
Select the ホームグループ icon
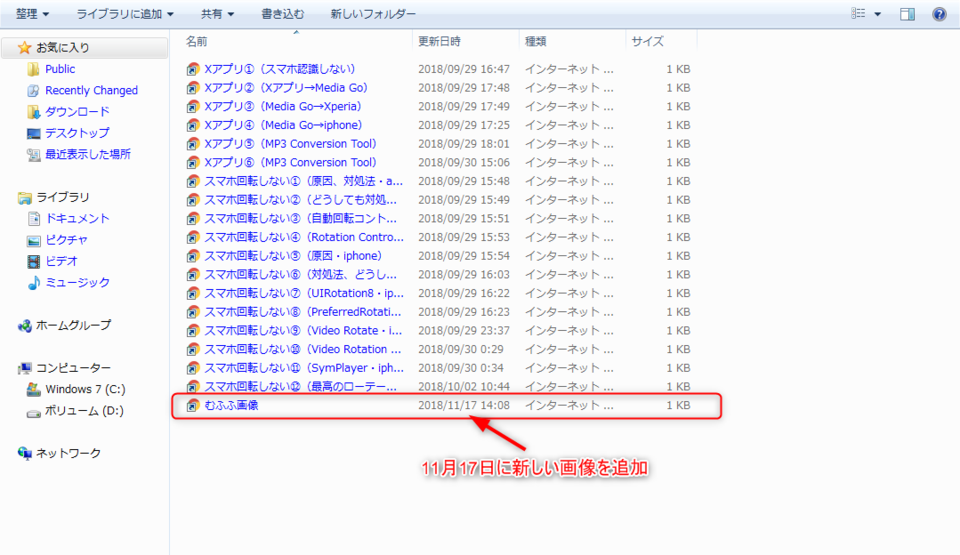pyautogui.click(x=24, y=326)
